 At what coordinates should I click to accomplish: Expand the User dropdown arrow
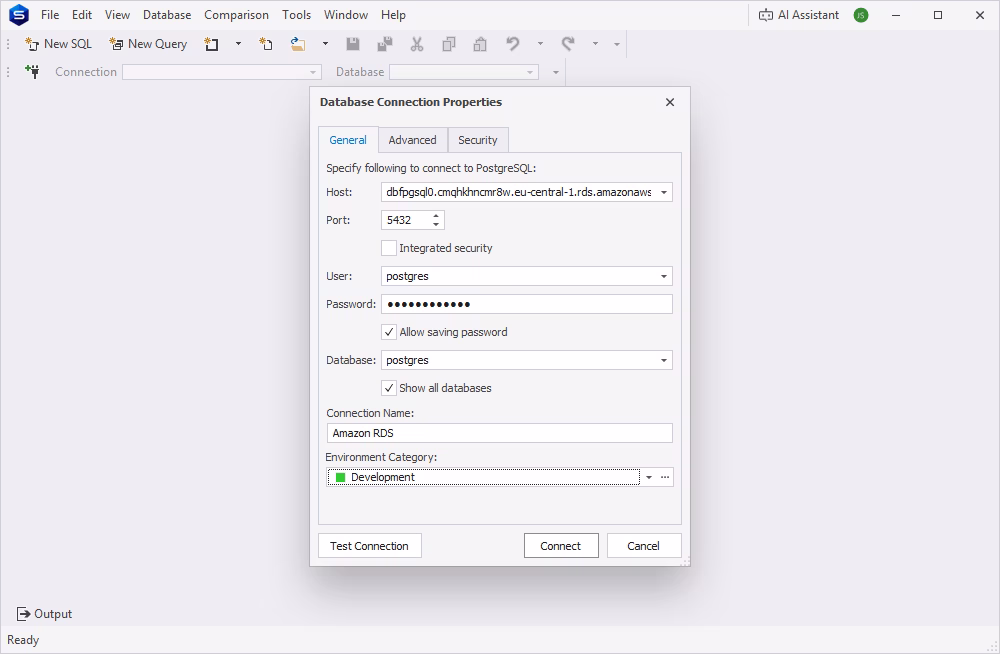click(x=663, y=276)
